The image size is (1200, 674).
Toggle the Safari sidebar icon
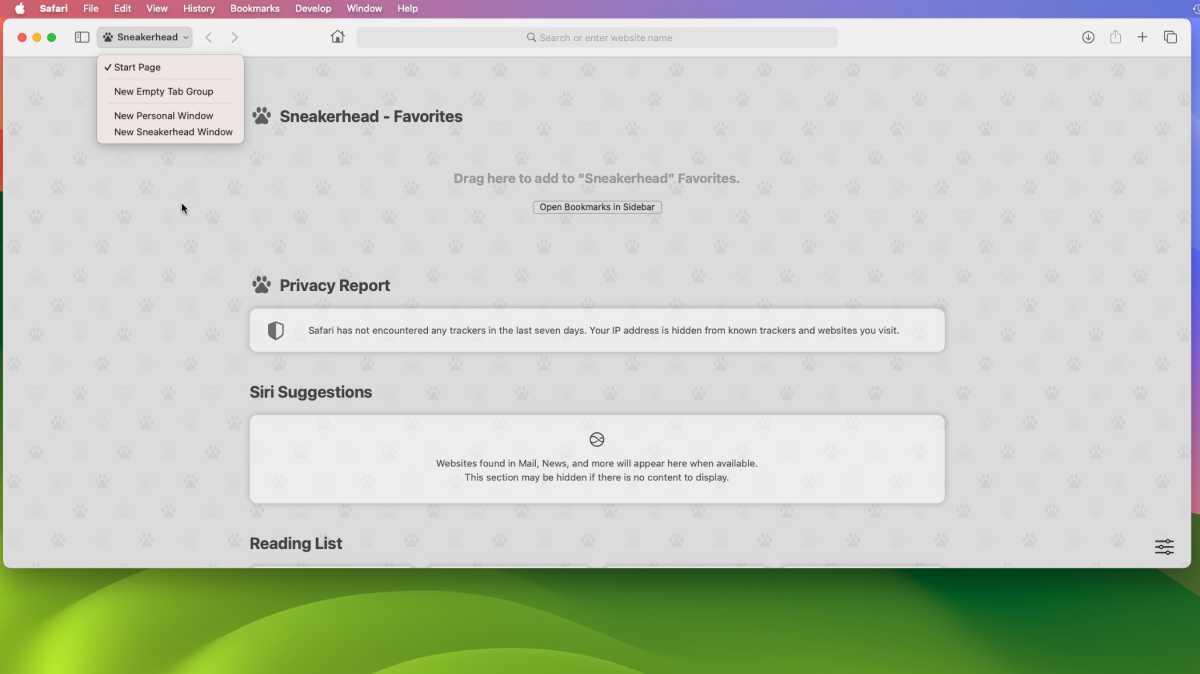(x=82, y=37)
